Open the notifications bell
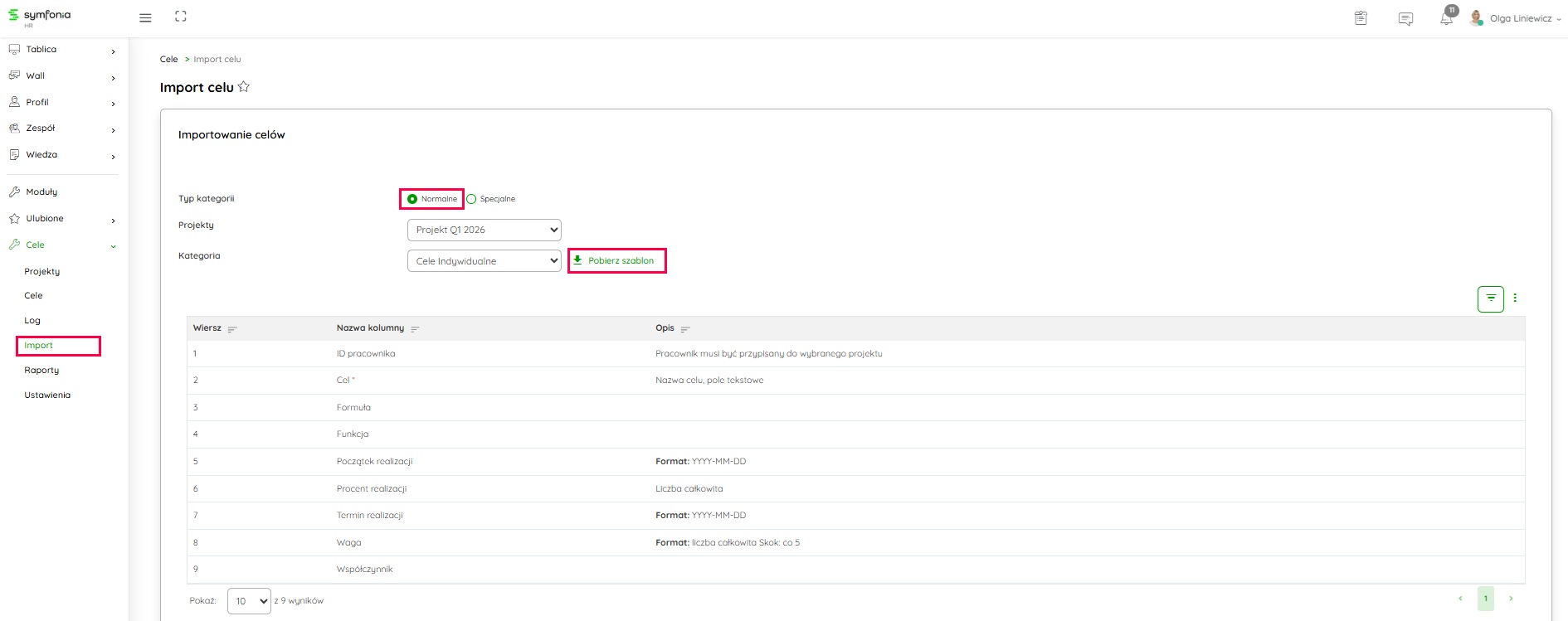1568x621 pixels. click(x=1446, y=18)
